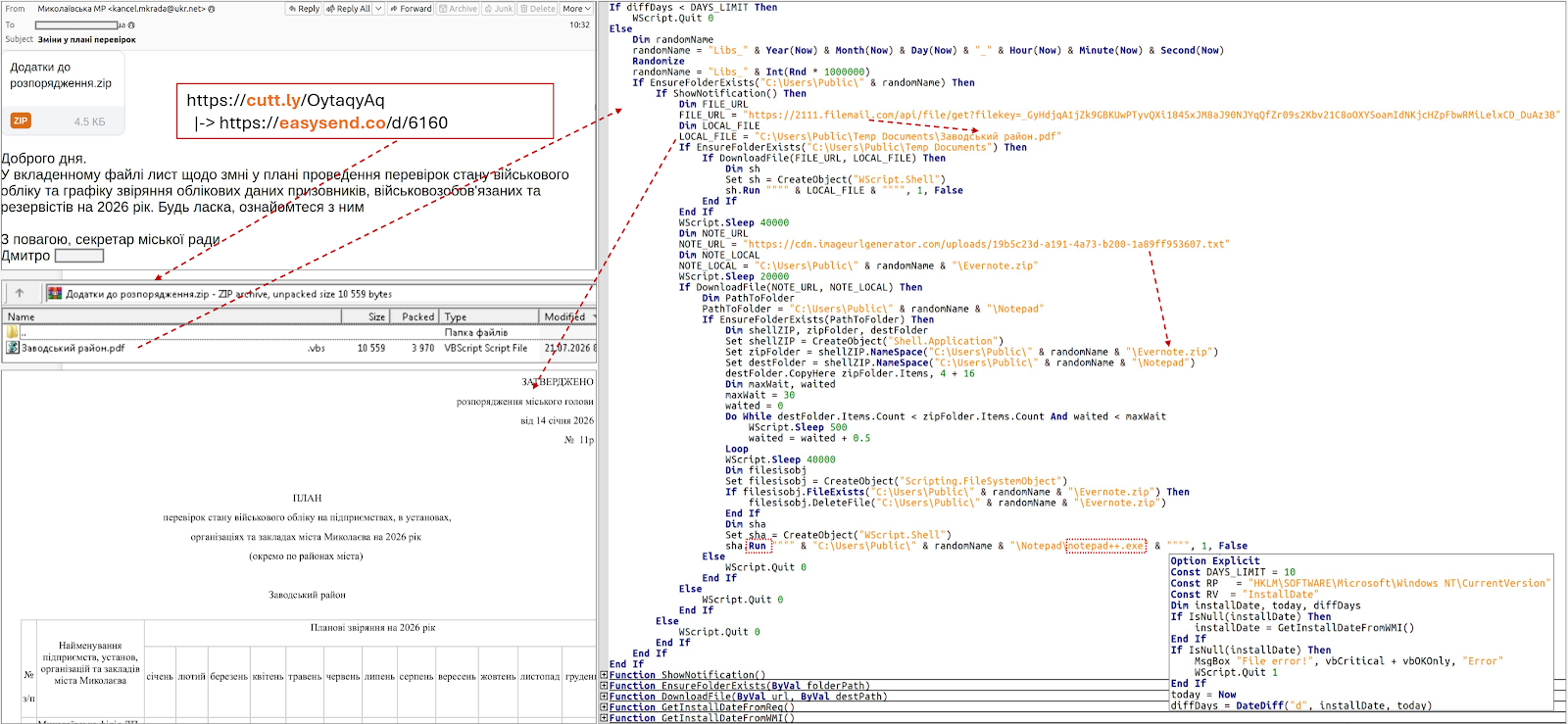Open the Reply All dropdown arrow
The image size is (1568, 724).
coord(378,9)
